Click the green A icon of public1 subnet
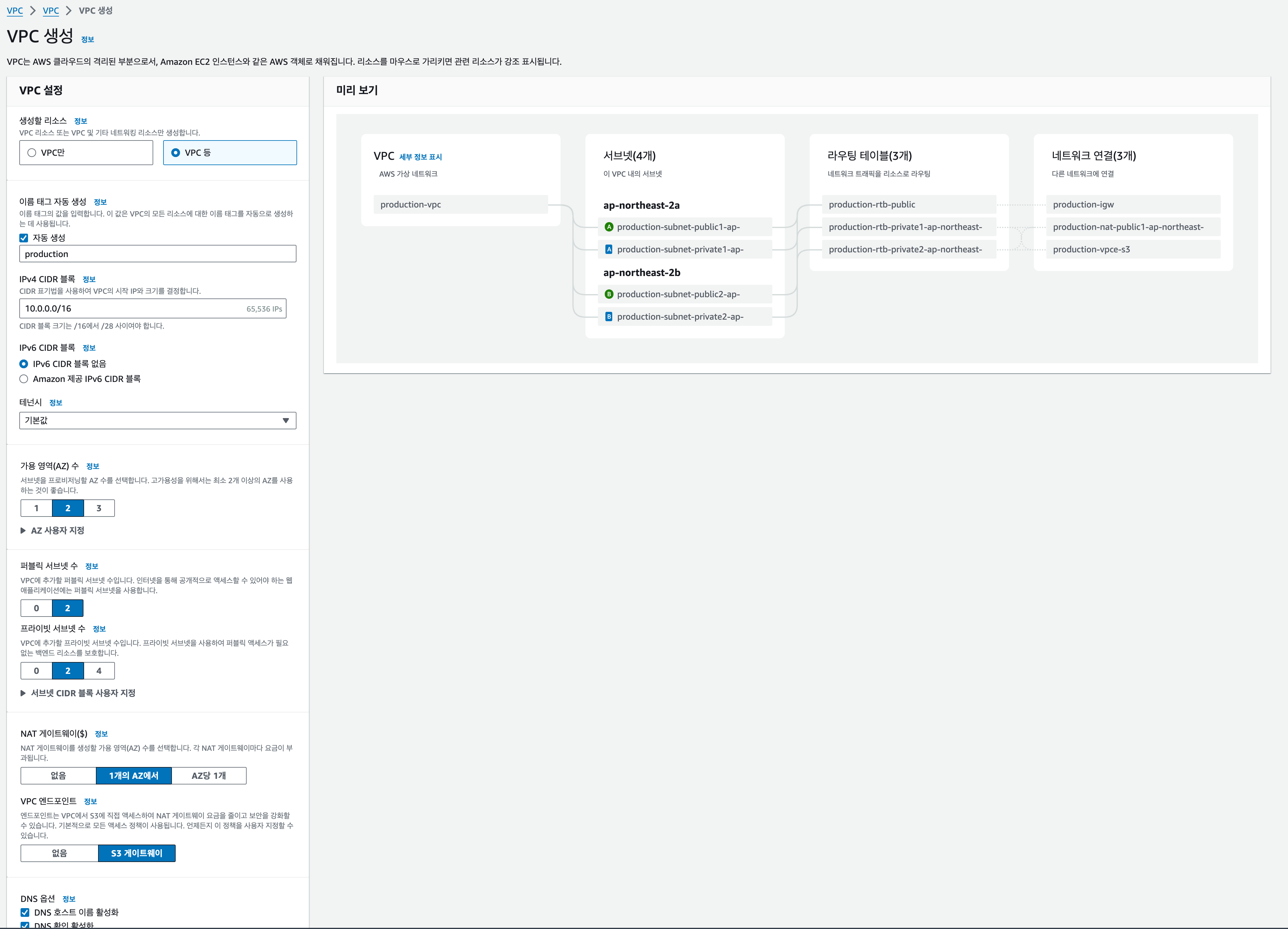The width and height of the screenshot is (1288, 929). [609, 227]
